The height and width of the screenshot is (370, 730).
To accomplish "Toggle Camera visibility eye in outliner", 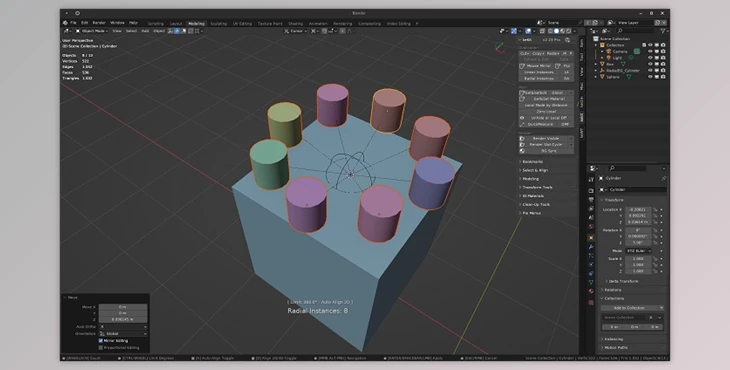I will tap(650, 52).
